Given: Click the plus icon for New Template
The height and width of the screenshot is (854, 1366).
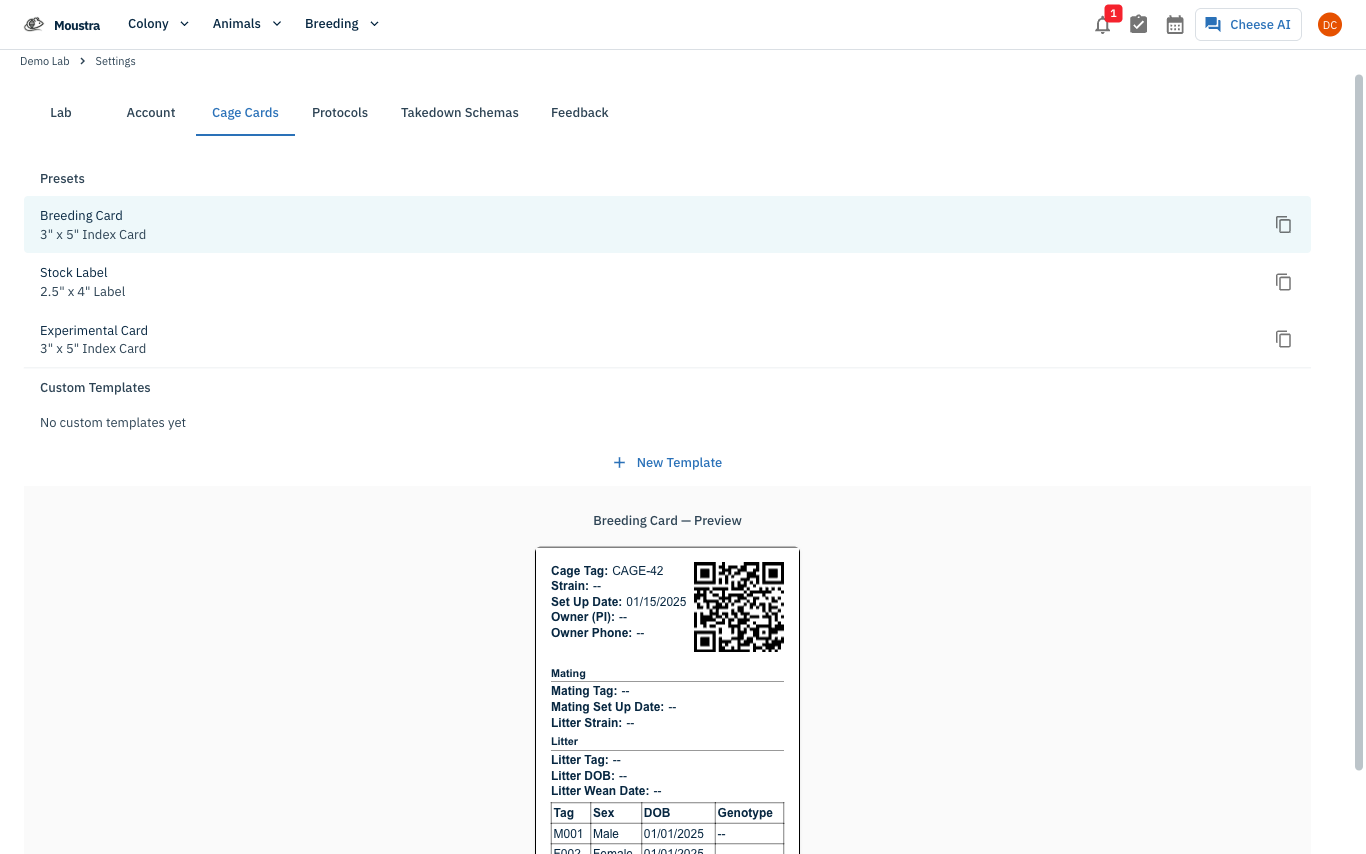Looking at the screenshot, I should [x=619, y=463].
